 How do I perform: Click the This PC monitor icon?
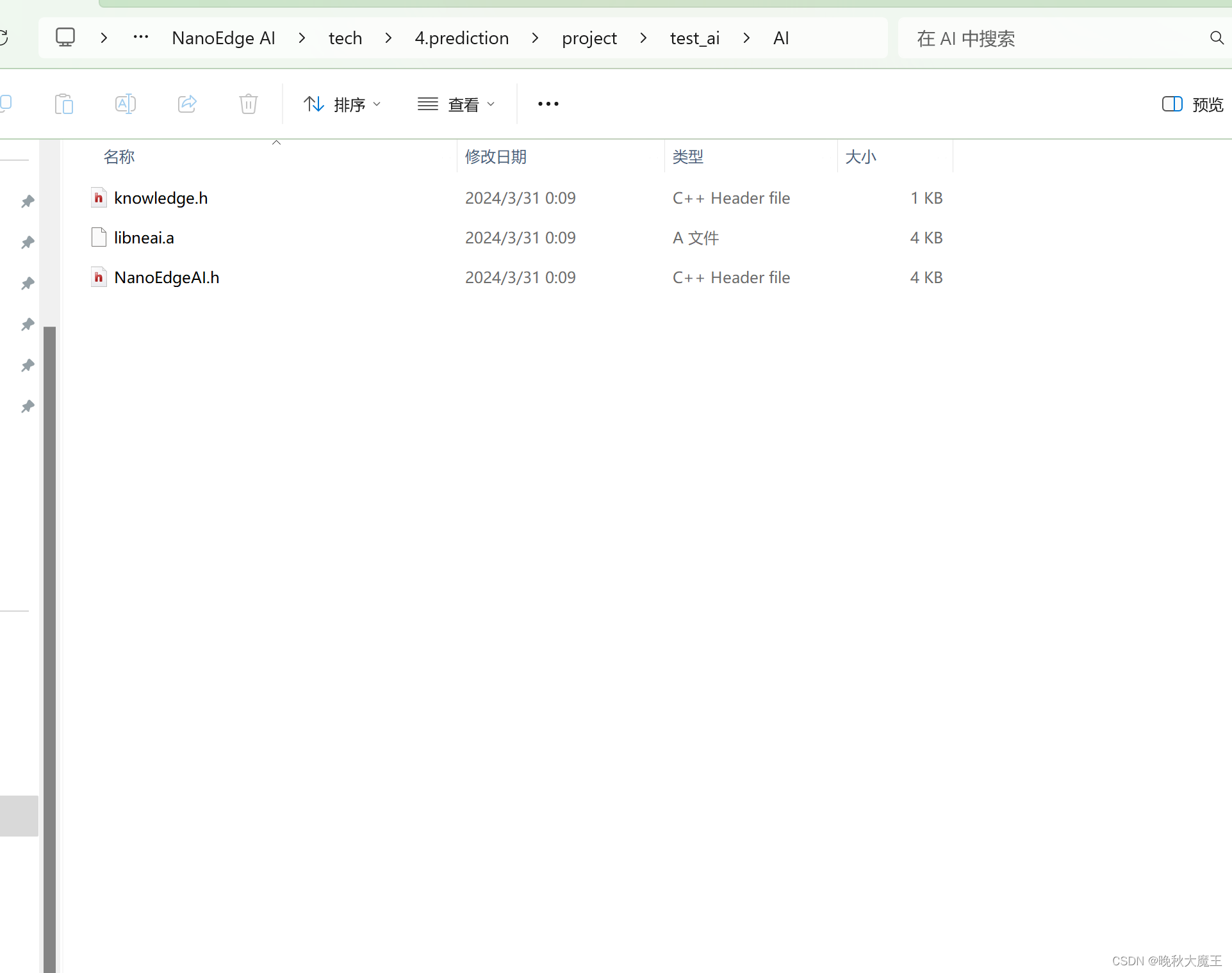[x=65, y=38]
